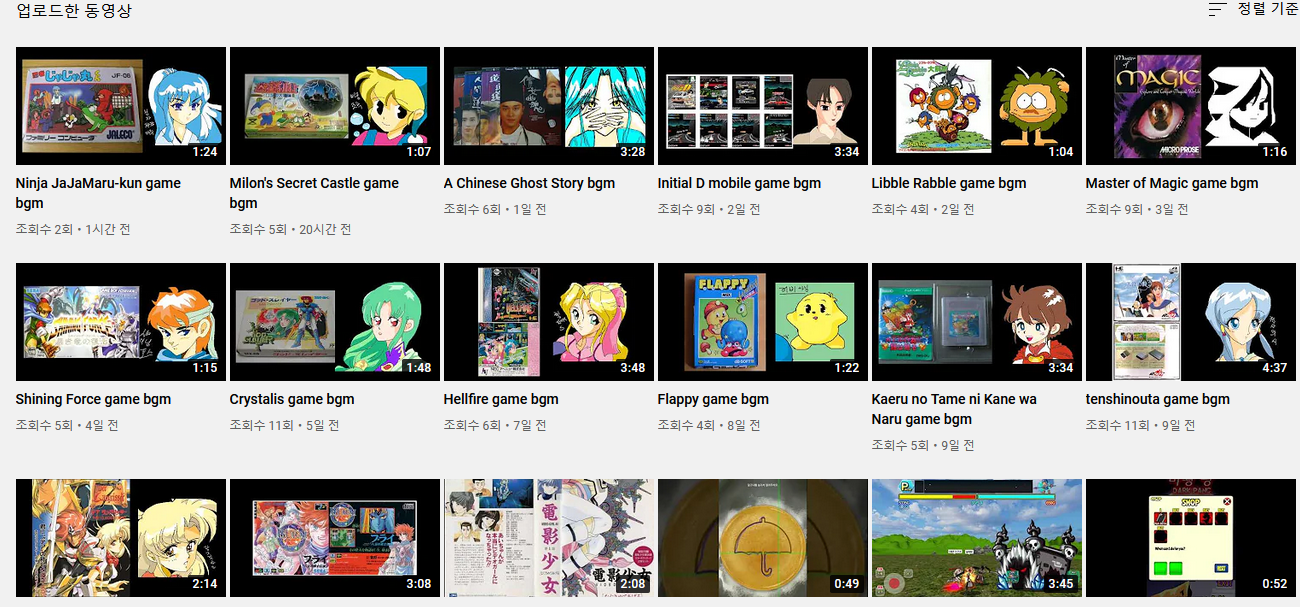
Task: Open Milon's Secret Castle game bgm thumbnail
Action: point(335,106)
